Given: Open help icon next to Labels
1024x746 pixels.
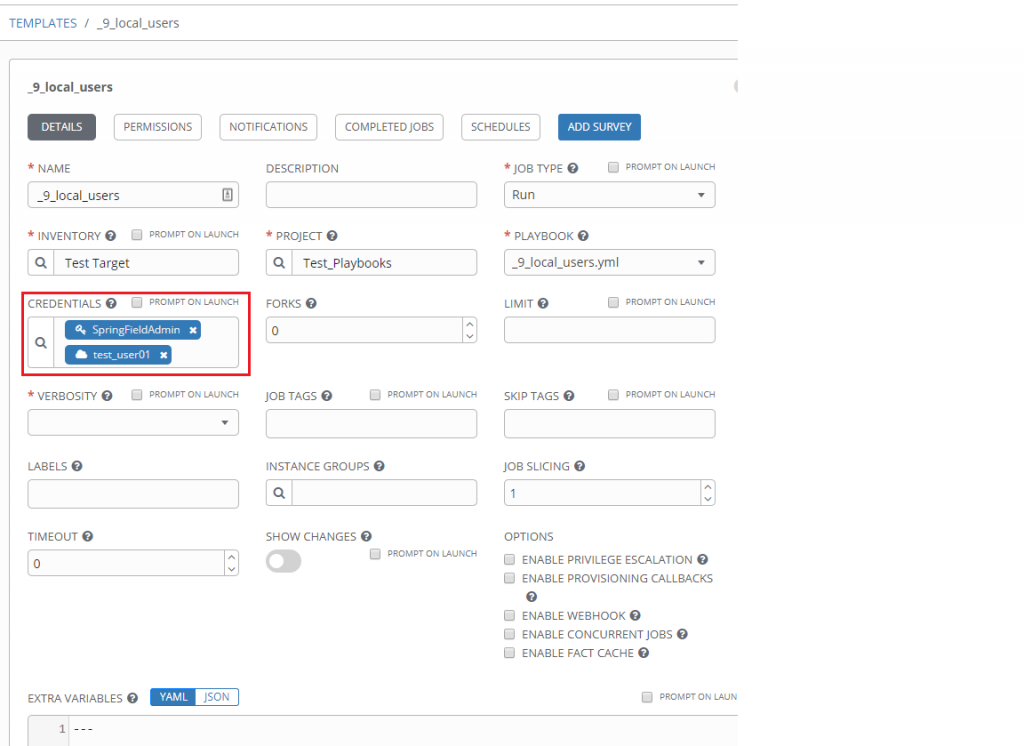Looking at the screenshot, I should coord(77,466).
